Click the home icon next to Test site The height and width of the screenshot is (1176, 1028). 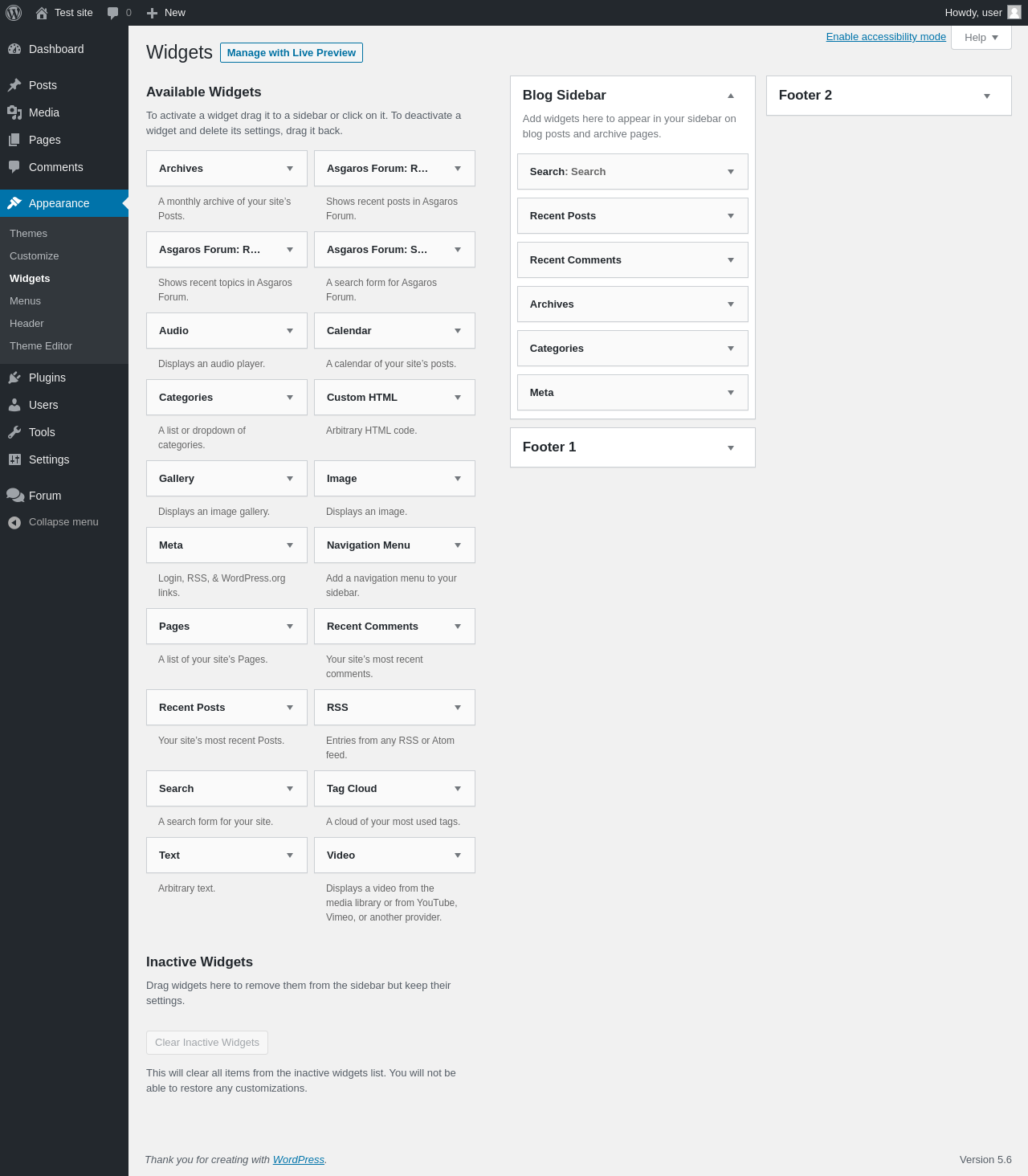click(42, 13)
